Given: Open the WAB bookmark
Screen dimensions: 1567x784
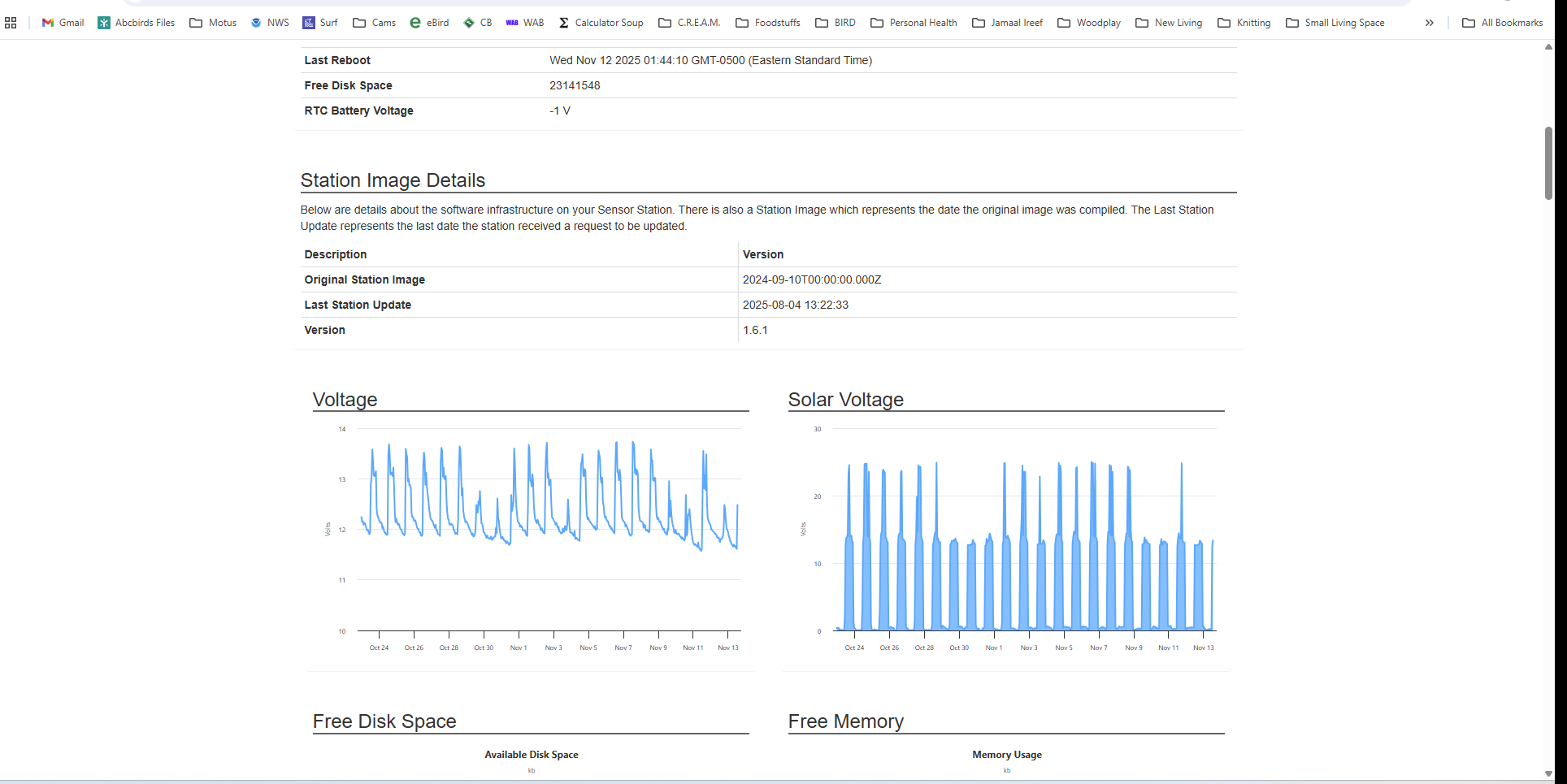Looking at the screenshot, I should click(524, 23).
